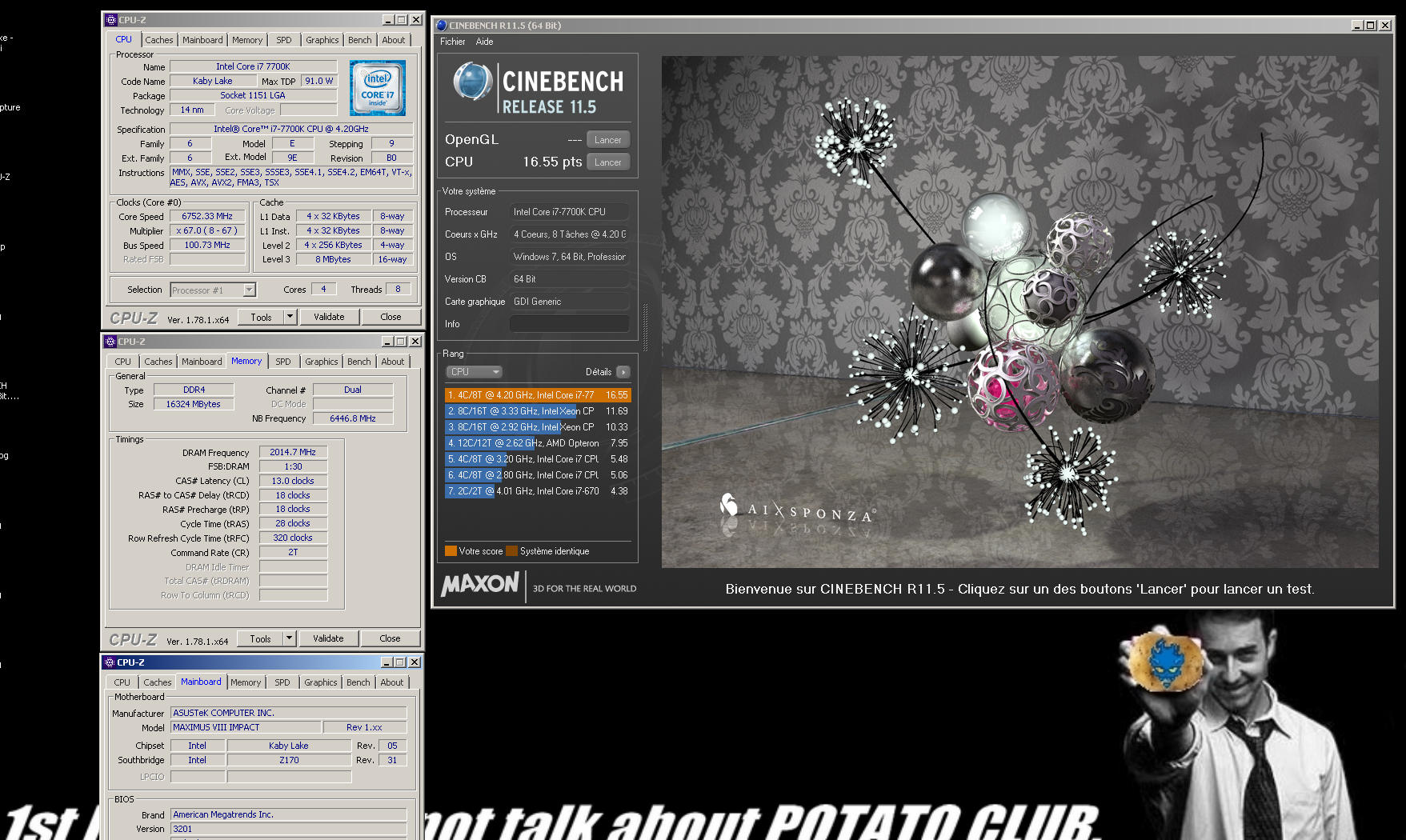Select rank 1 Core i7-77 16.55 entry

[538, 395]
